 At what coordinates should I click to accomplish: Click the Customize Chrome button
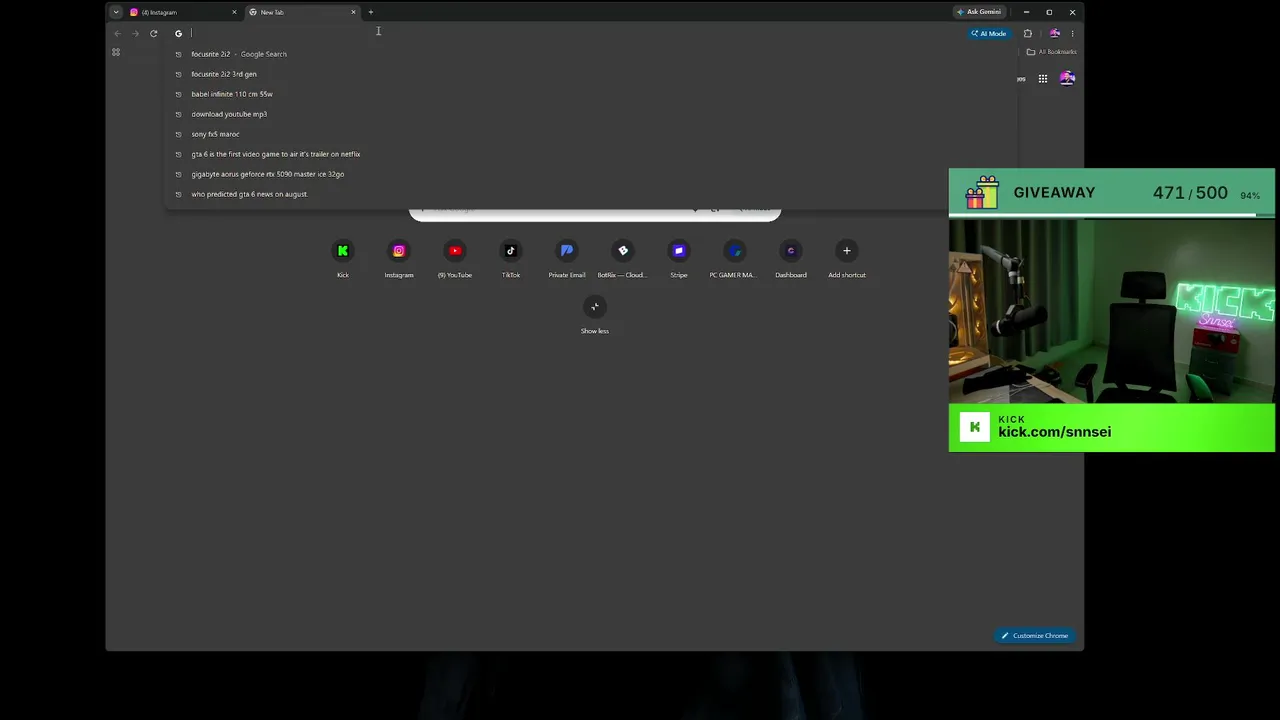coord(1035,636)
